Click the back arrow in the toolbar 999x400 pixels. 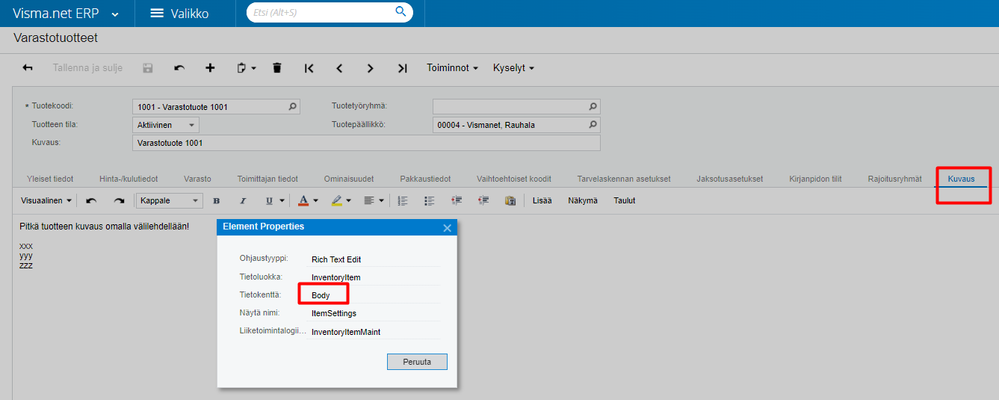(27, 68)
